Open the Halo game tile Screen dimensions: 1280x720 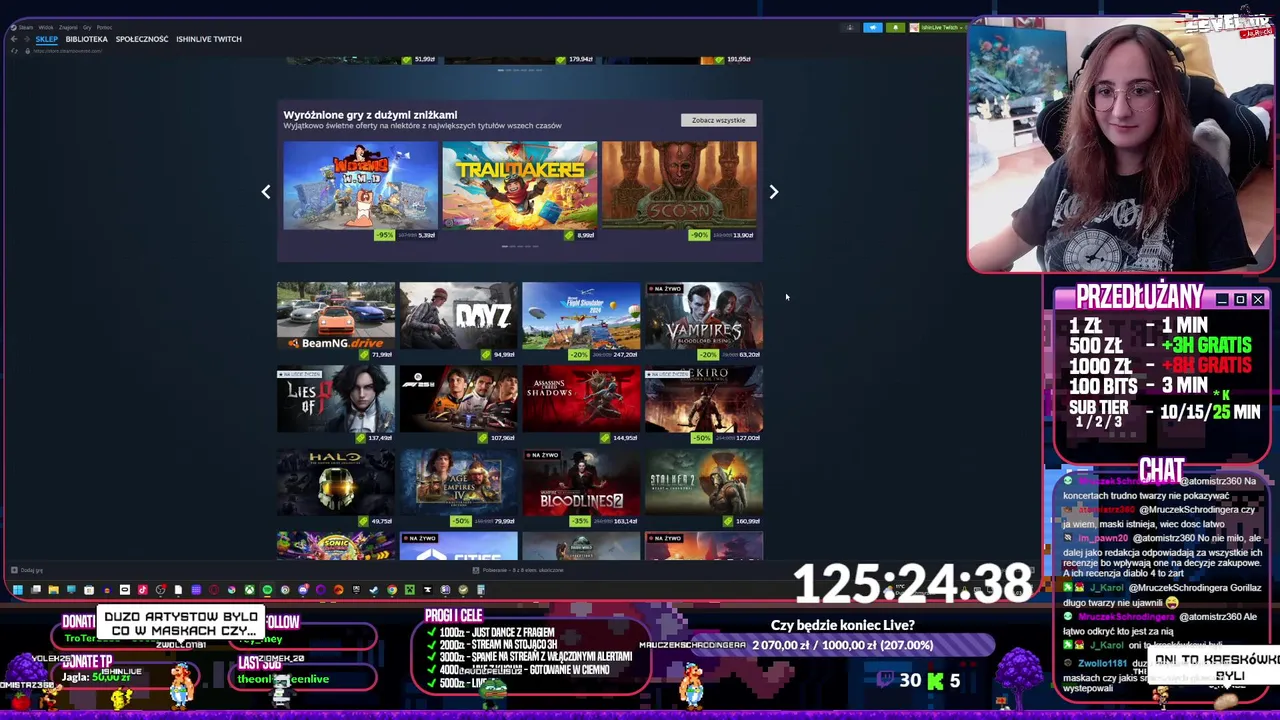(336, 488)
